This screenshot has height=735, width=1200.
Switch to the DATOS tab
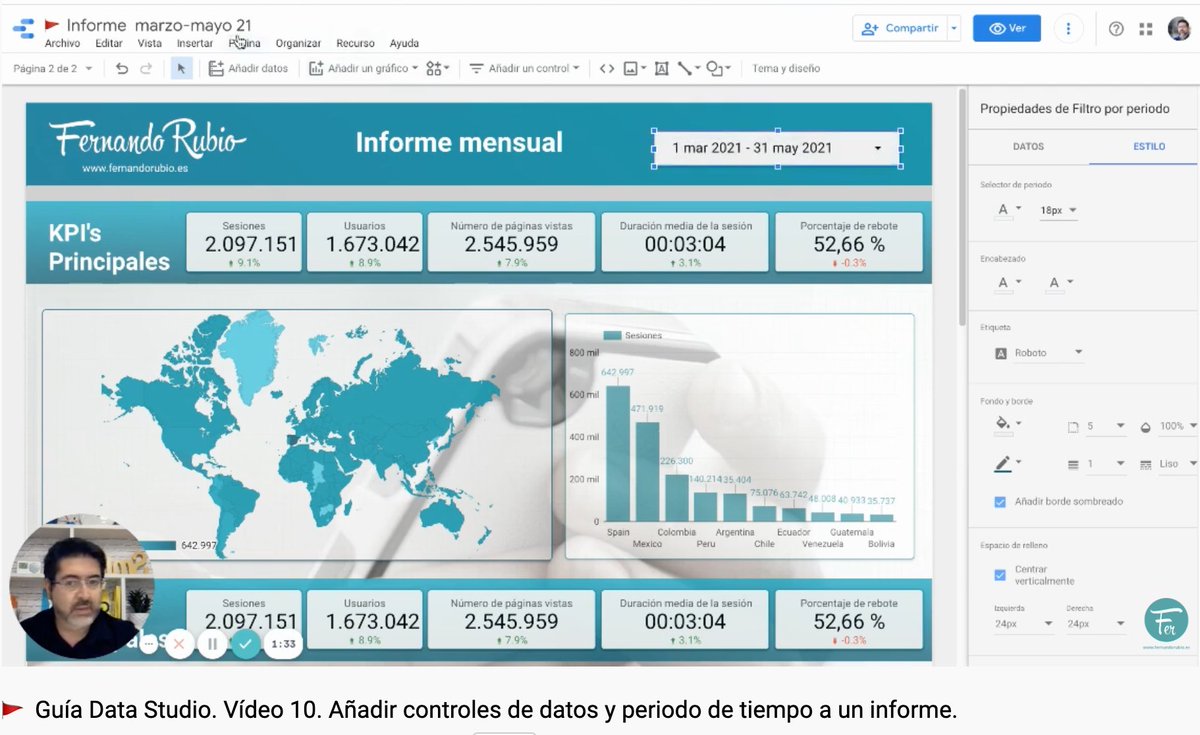(x=1028, y=146)
